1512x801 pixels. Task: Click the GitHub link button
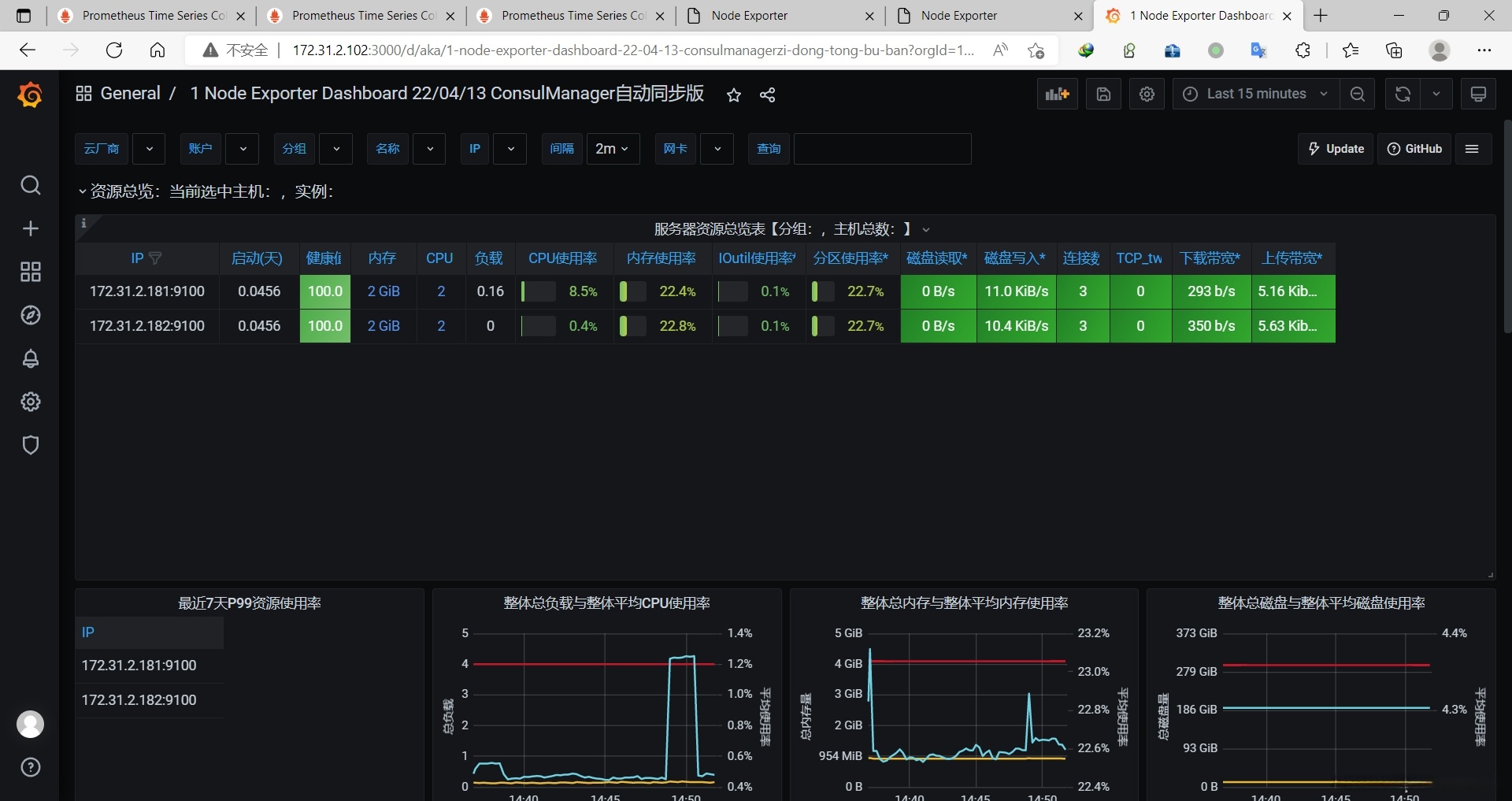(1414, 149)
